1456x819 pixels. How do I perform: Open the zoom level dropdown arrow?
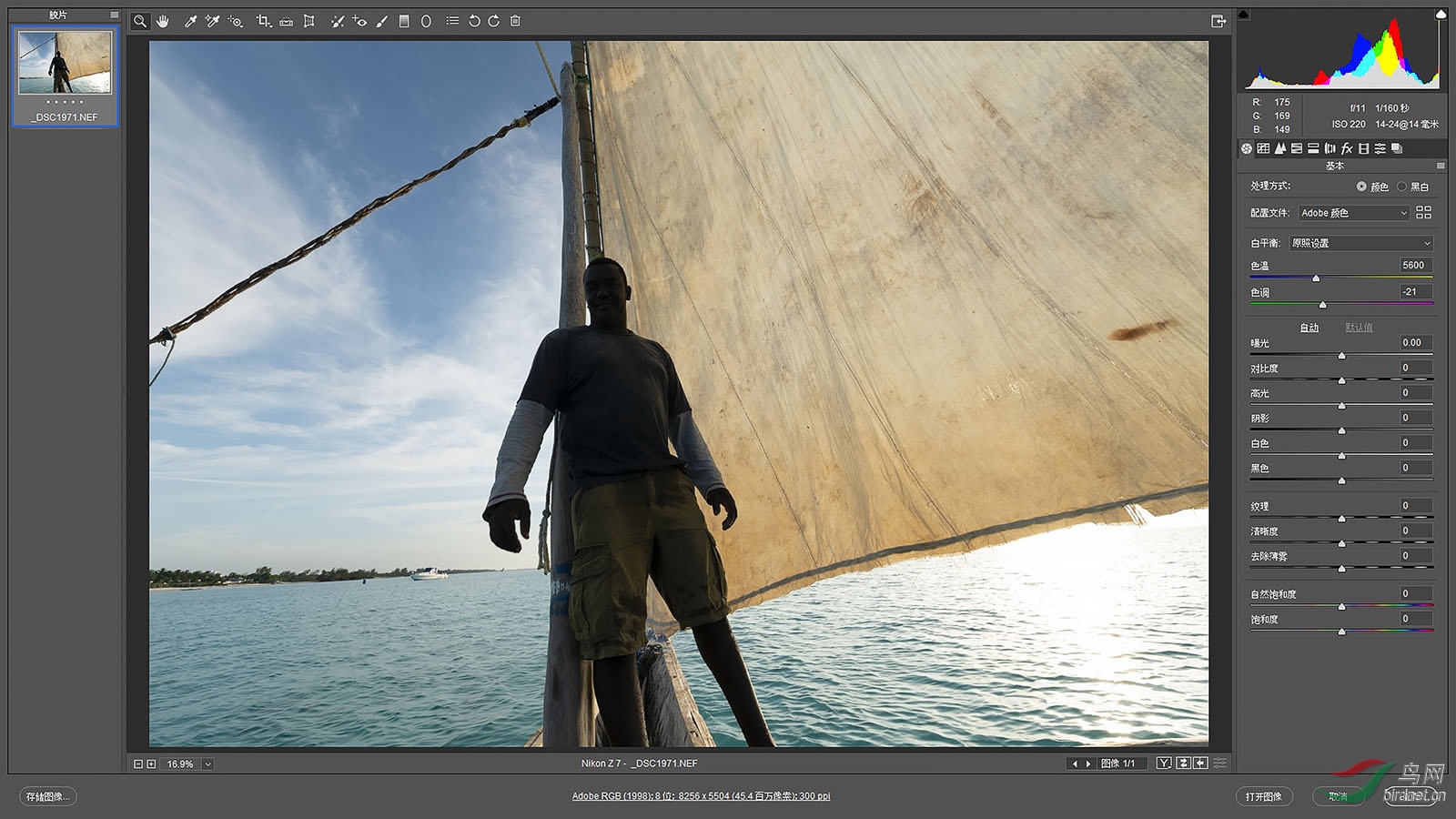(x=207, y=764)
